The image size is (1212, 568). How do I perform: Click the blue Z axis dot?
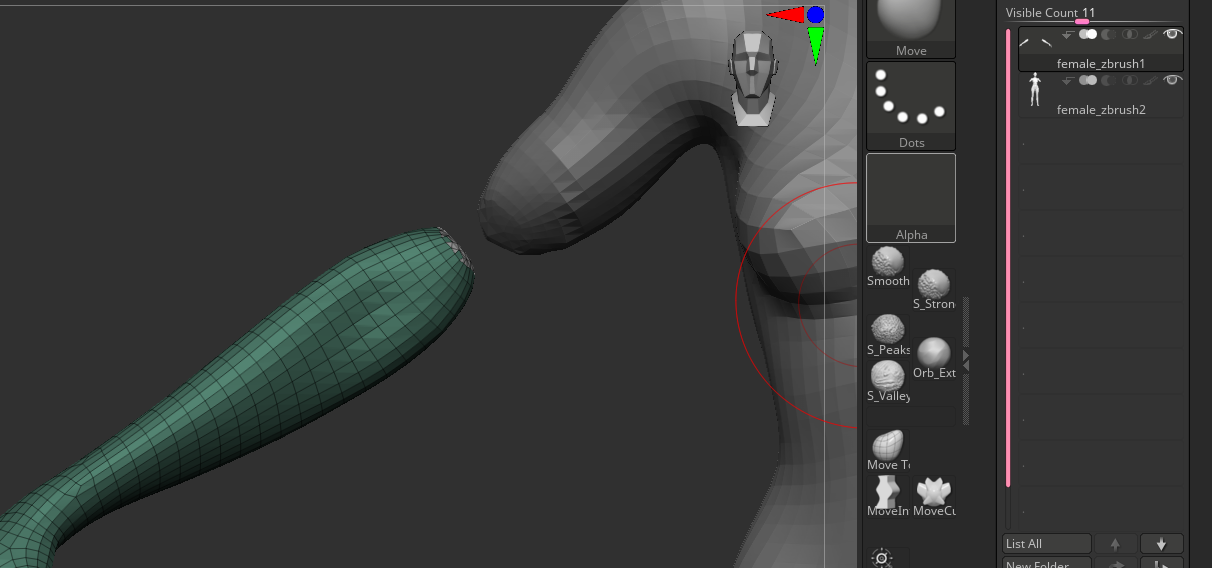tap(816, 15)
